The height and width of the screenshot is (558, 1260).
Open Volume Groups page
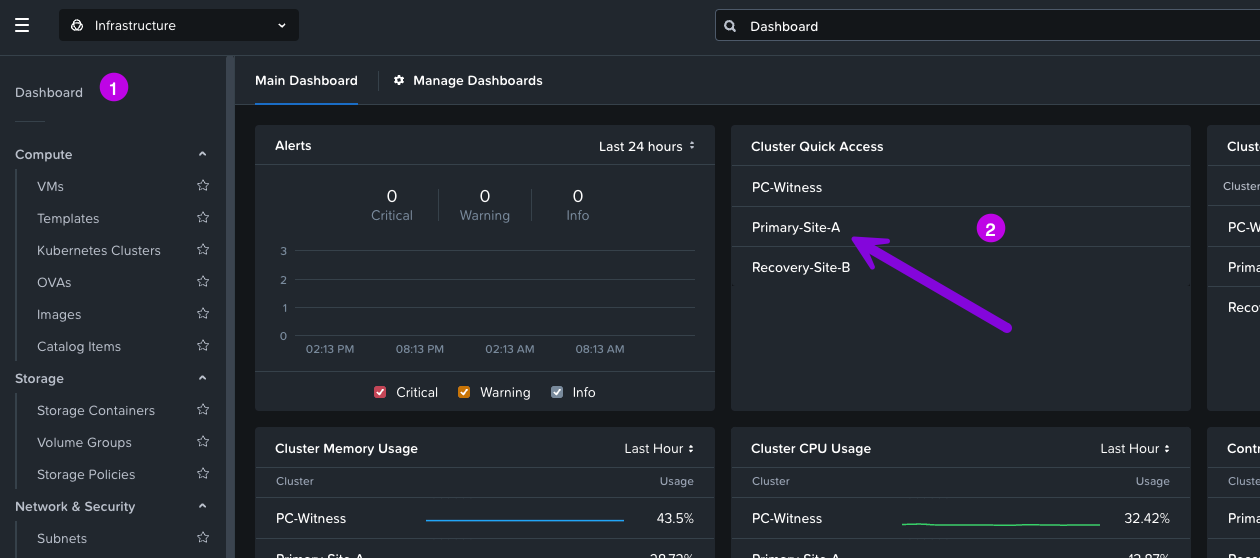click(x=84, y=442)
